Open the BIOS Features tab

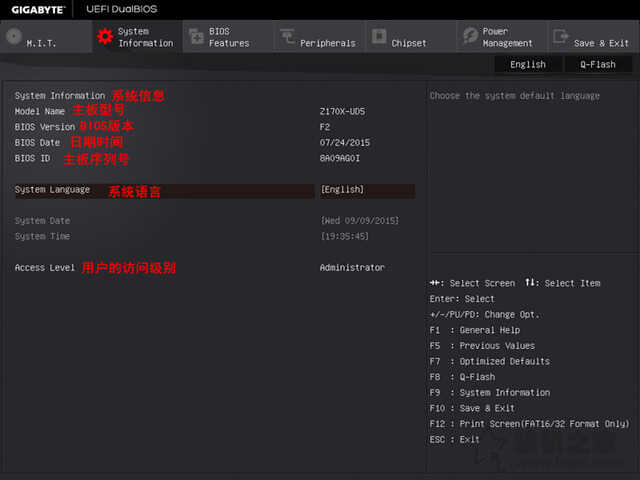tap(228, 37)
